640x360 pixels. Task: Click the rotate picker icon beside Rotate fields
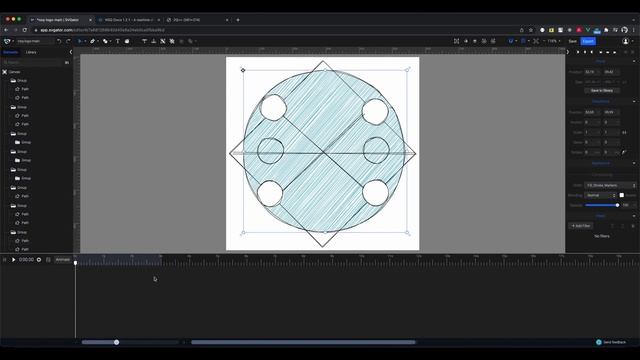coord(624,152)
